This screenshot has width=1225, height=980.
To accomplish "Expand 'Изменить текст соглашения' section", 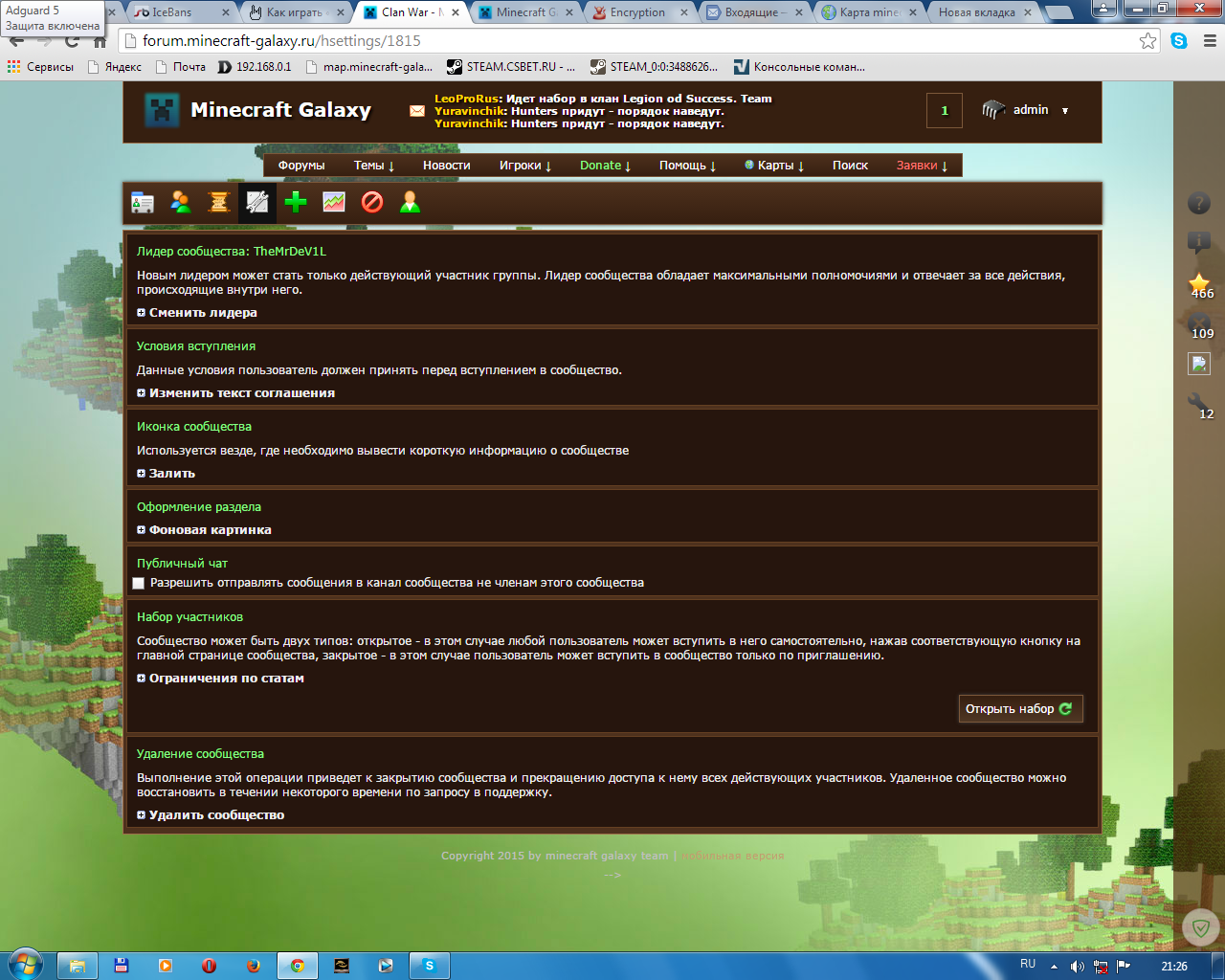I will pos(235,393).
